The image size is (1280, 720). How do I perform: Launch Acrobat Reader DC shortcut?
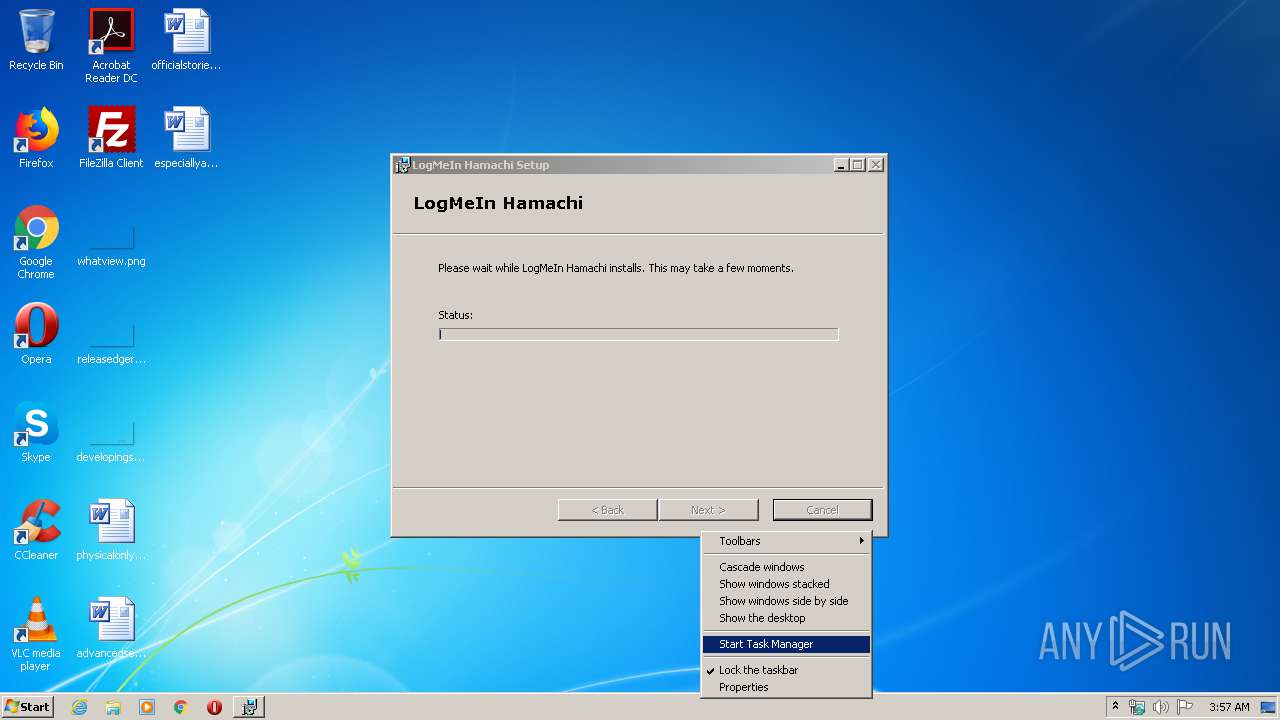pos(111,46)
